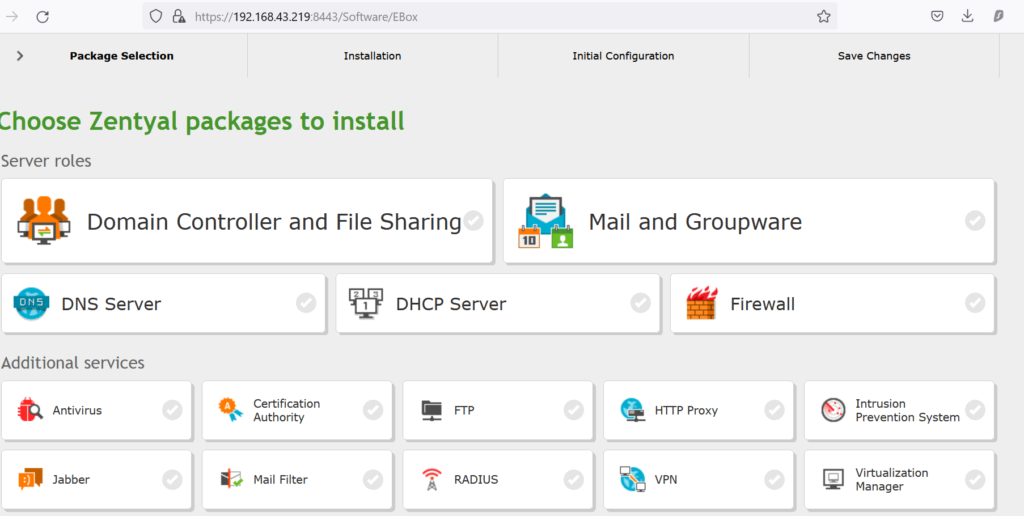The height and width of the screenshot is (516, 1024).
Task: Toggle the VPN checkmark
Action: click(x=775, y=479)
